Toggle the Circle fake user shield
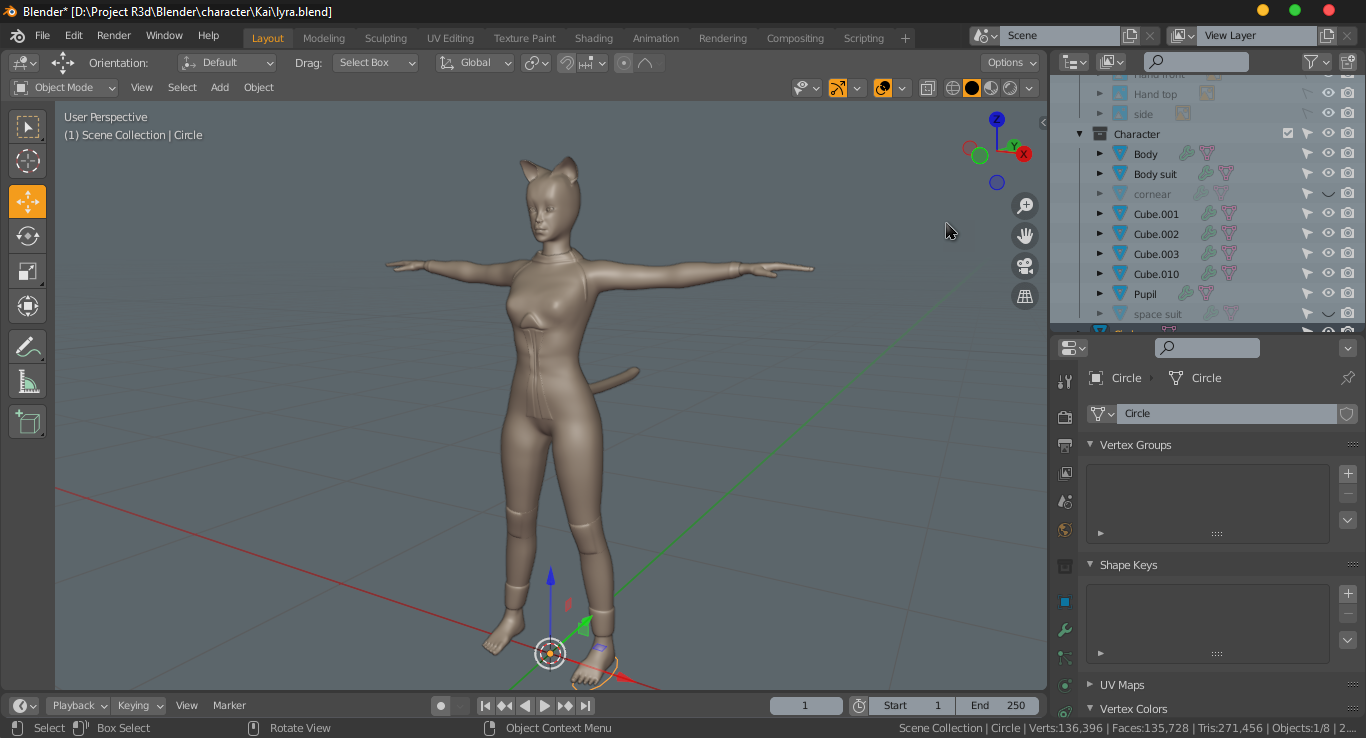This screenshot has width=1366, height=738. coord(1347,414)
